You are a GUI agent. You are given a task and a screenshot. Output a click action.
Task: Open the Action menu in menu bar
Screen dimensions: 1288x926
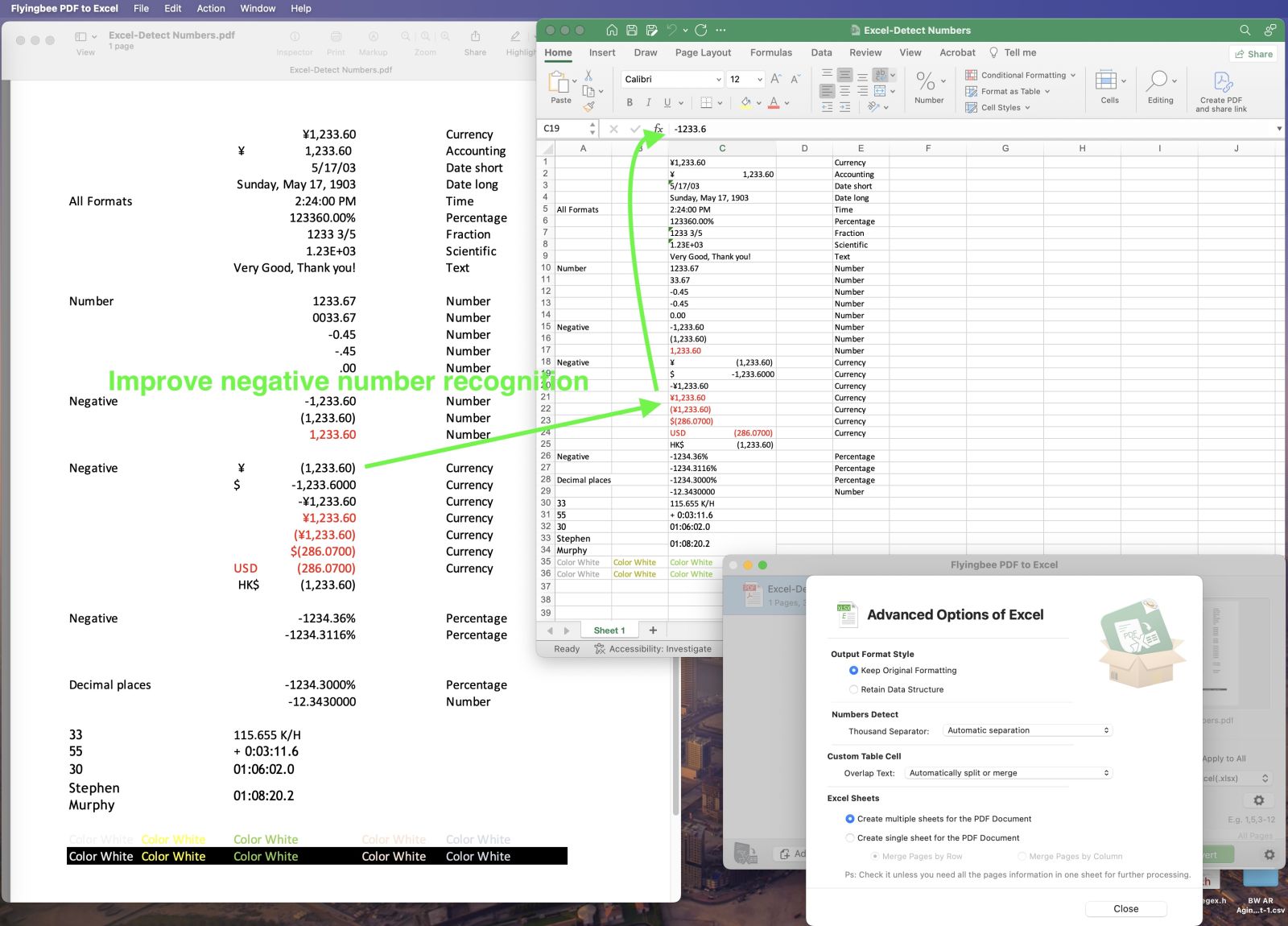point(211,8)
